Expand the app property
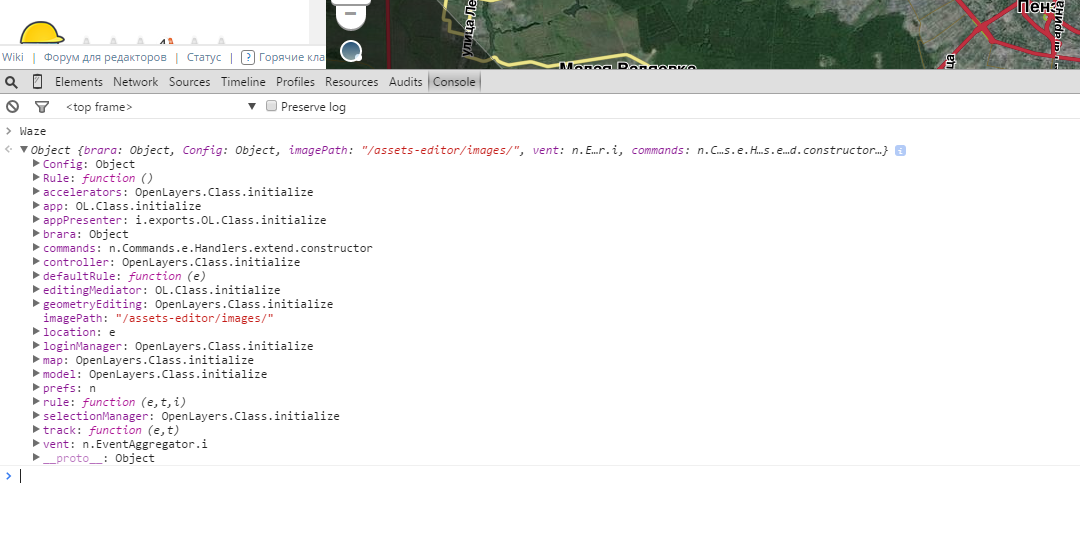The image size is (1080, 558). [x=37, y=206]
